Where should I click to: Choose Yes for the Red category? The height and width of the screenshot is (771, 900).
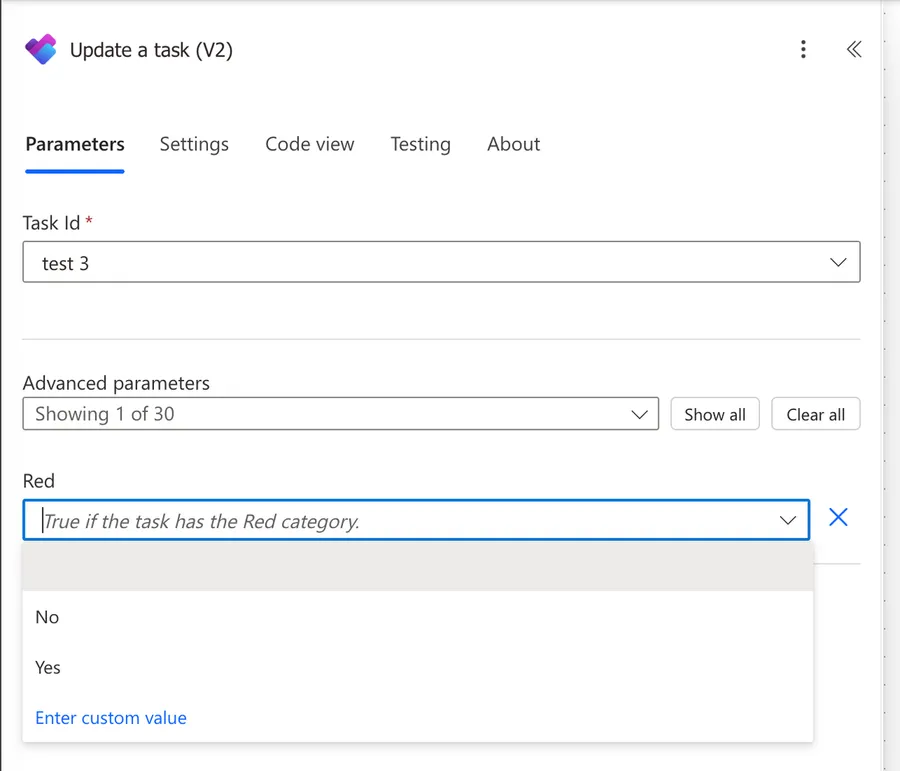coord(48,667)
